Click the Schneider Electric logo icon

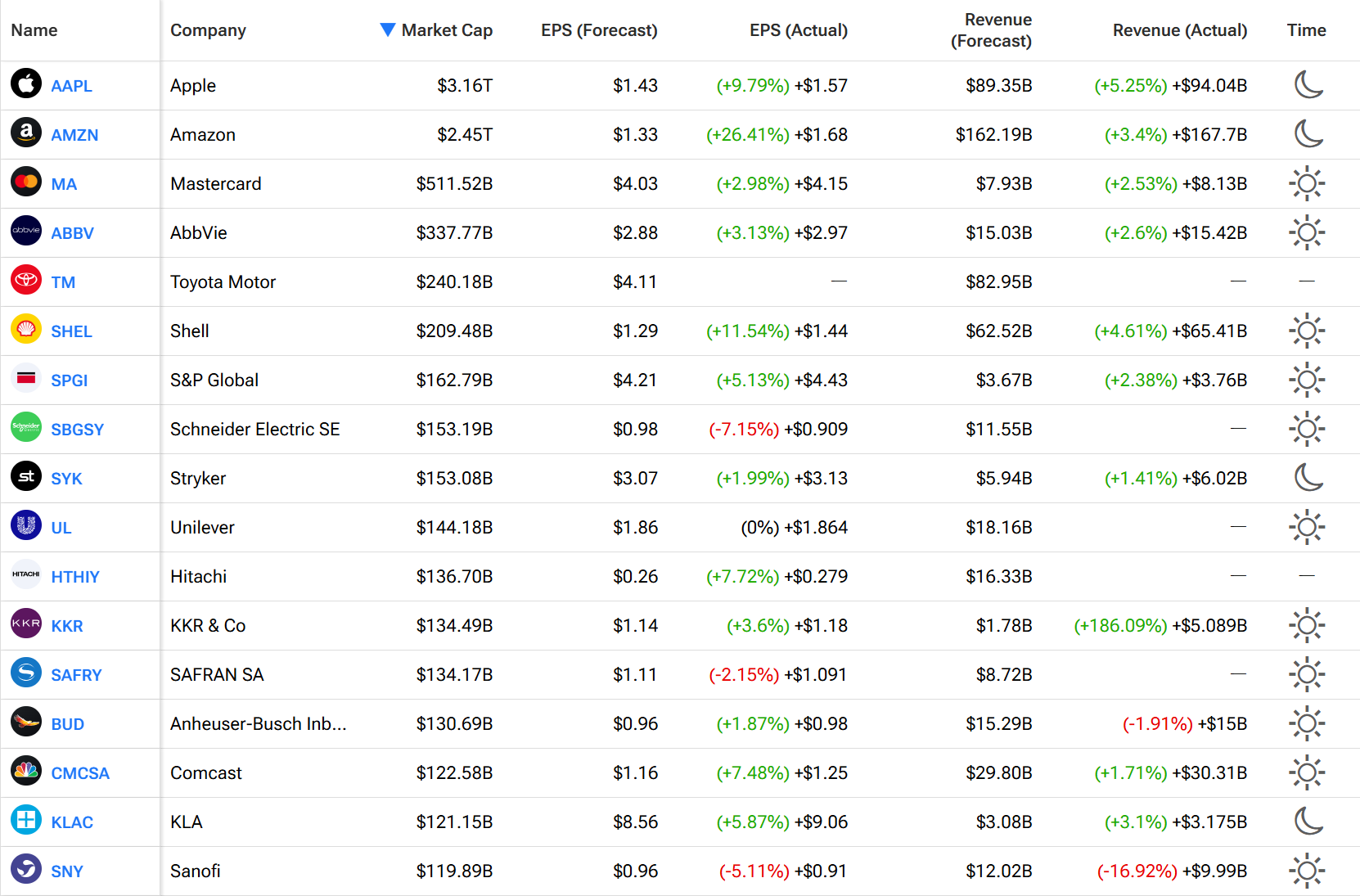coord(26,427)
